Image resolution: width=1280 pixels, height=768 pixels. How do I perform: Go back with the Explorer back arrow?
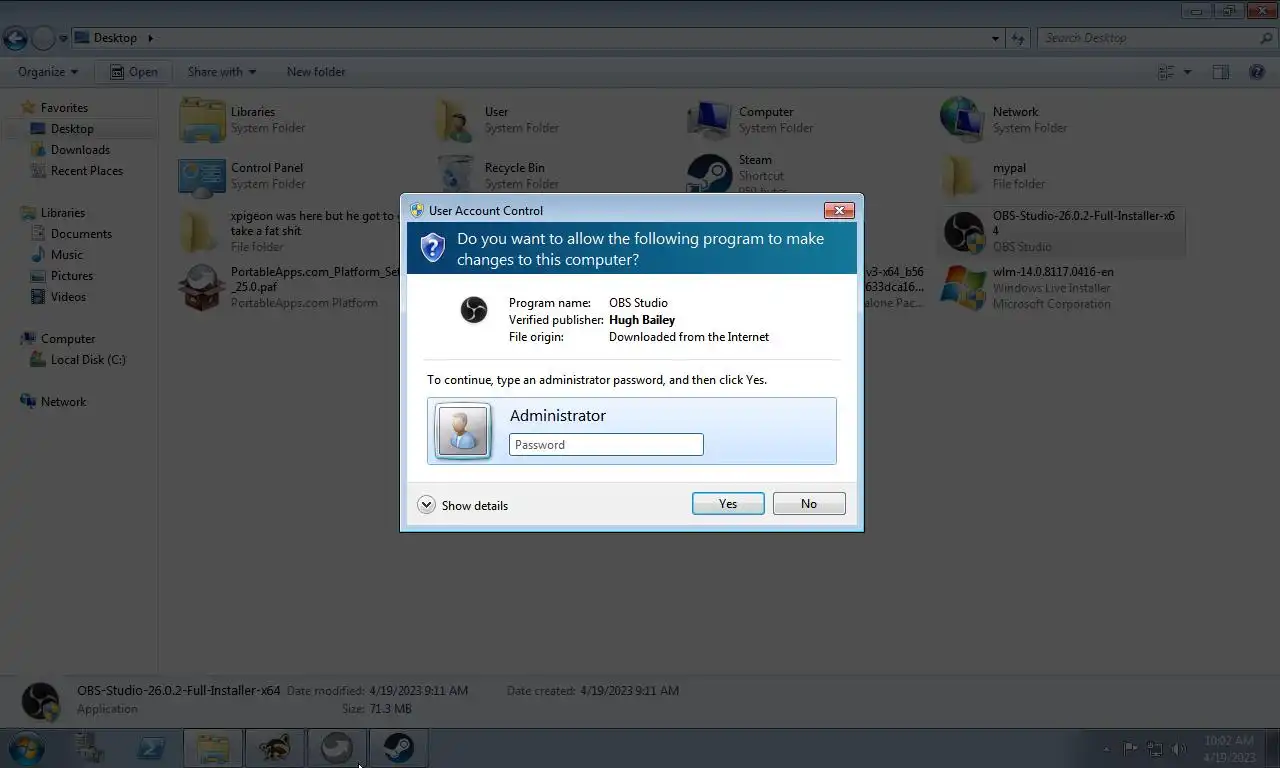coord(14,38)
